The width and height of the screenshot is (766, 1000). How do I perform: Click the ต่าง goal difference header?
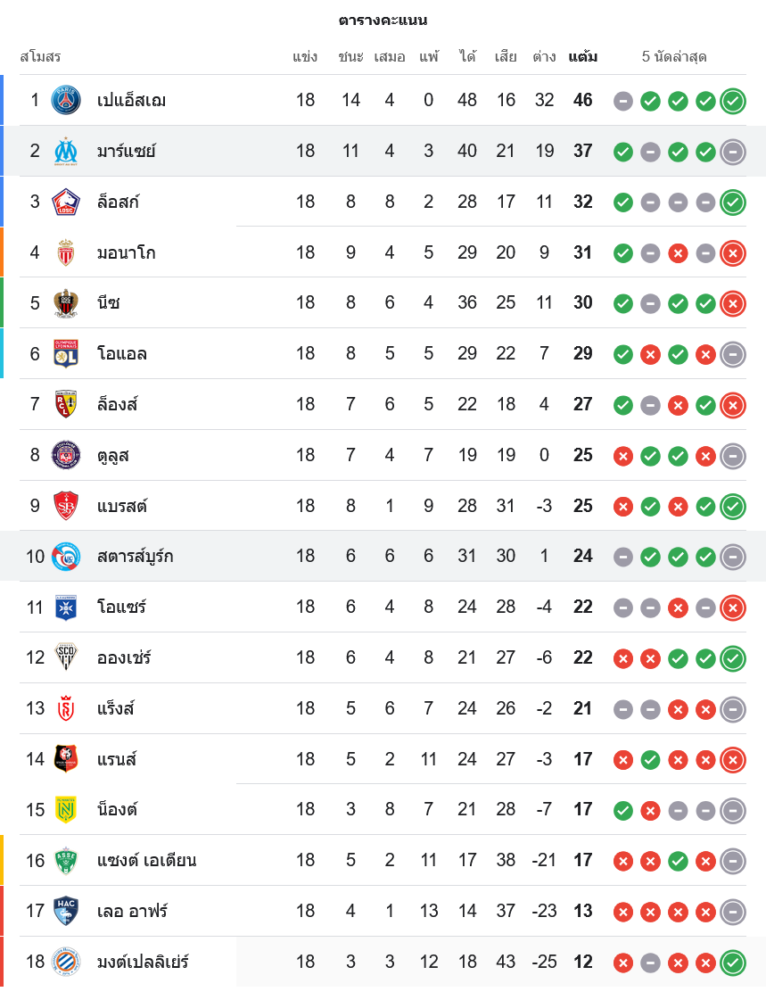point(544,57)
